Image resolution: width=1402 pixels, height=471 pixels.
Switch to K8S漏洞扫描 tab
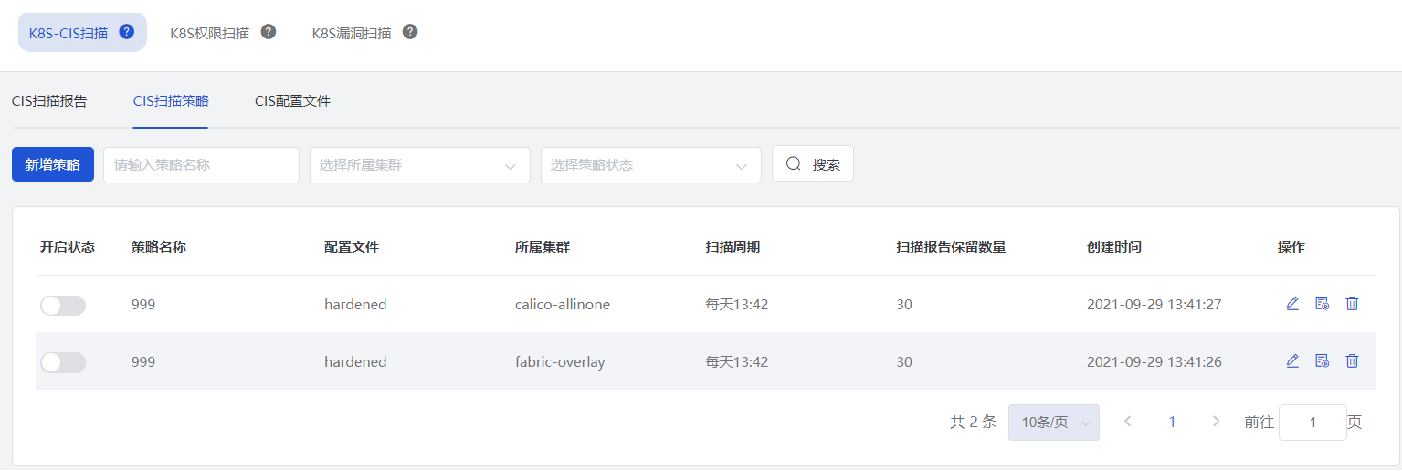351,32
